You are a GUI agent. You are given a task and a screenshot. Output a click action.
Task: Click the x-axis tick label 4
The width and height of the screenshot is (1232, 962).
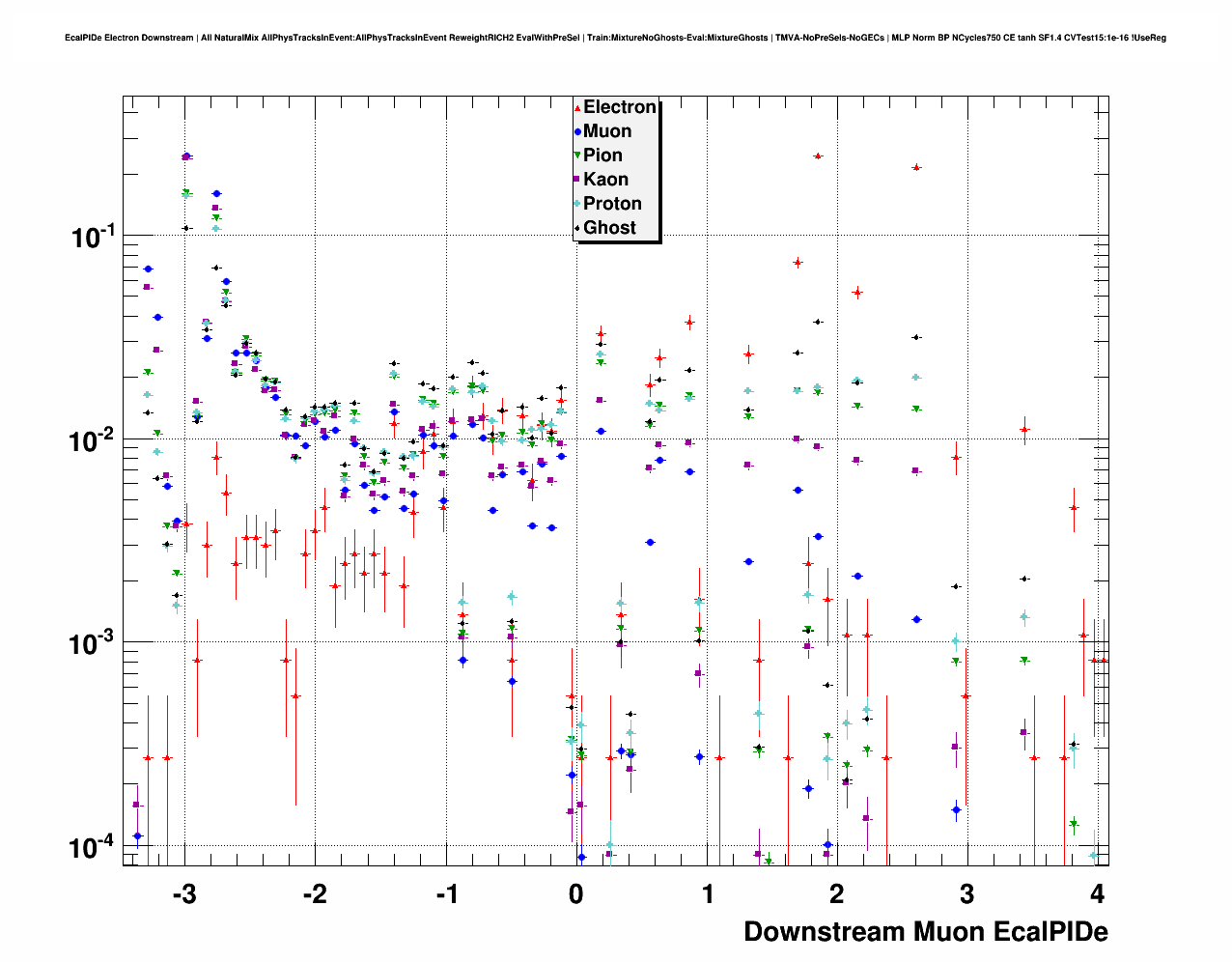point(1097,893)
